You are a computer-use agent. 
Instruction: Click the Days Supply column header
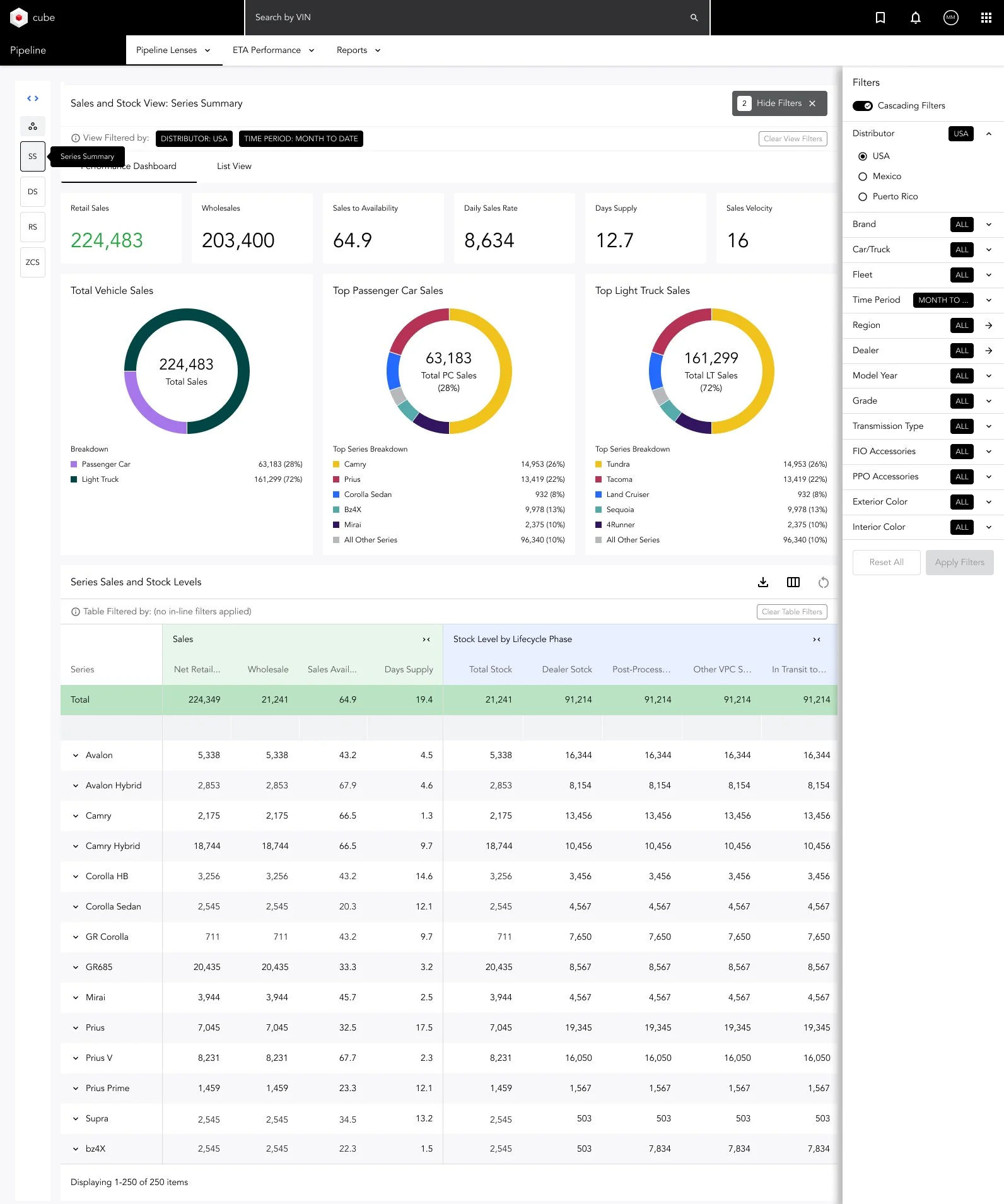tap(409, 670)
